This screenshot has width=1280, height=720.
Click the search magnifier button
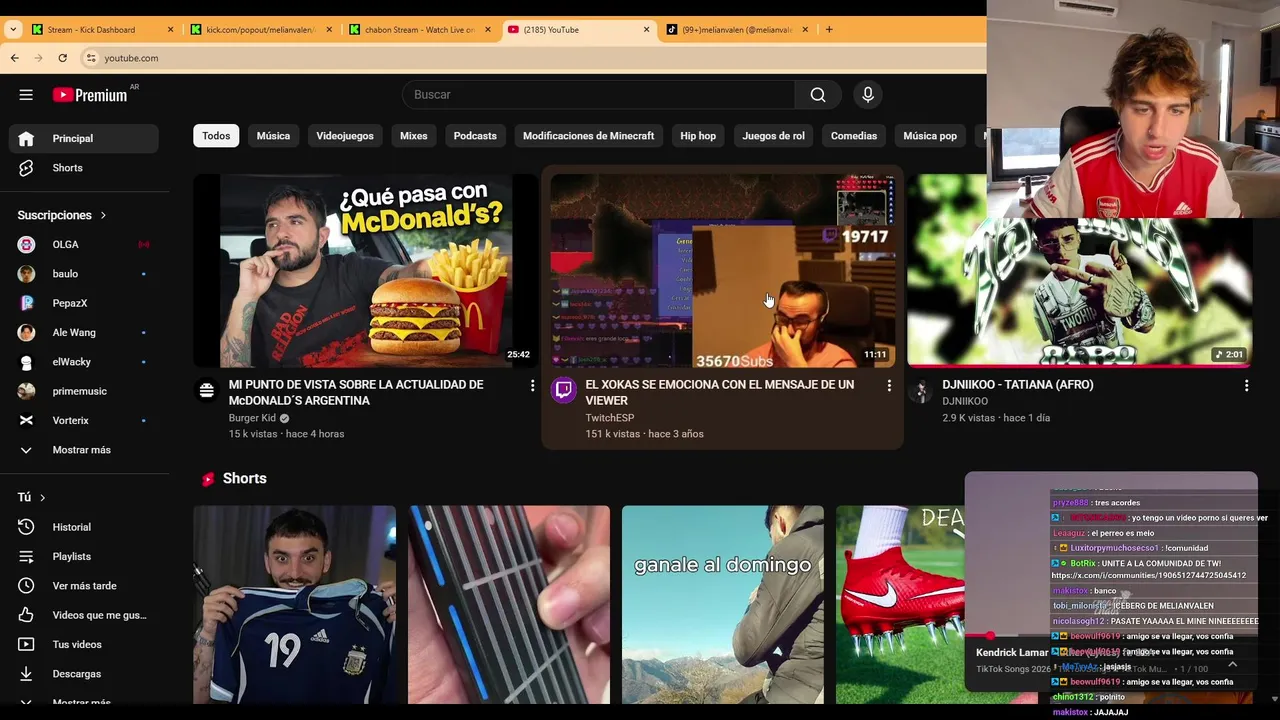point(818,95)
